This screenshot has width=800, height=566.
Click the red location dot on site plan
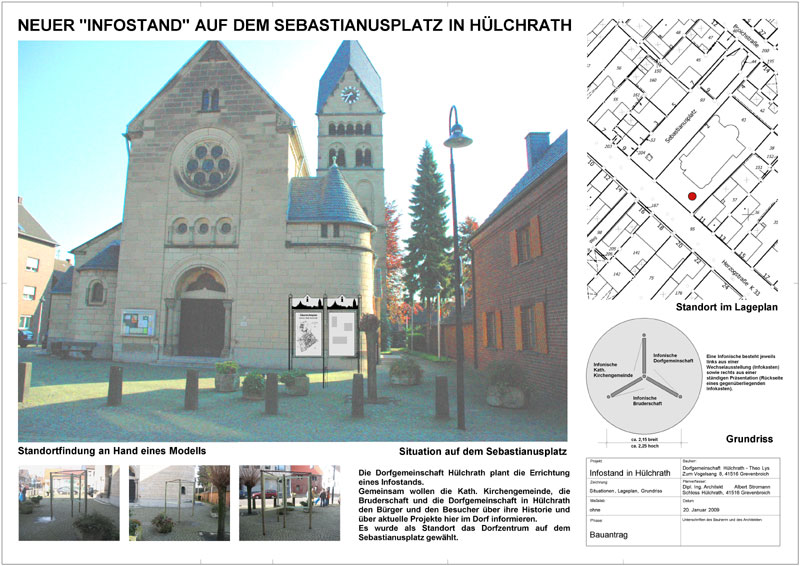pyautogui.click(x=691, y=198)
